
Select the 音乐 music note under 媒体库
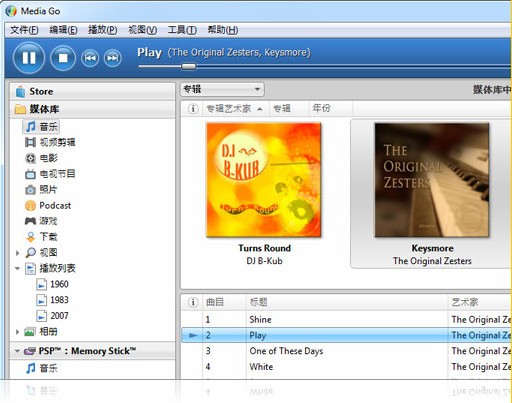30,127
